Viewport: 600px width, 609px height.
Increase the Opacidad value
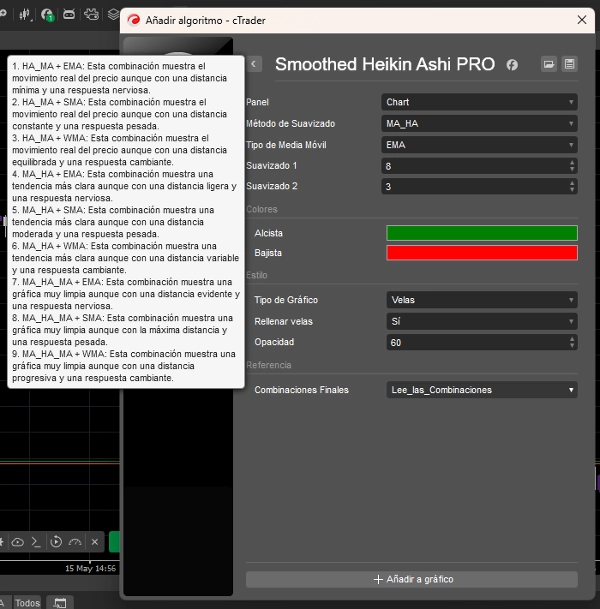[x=572, y=339]
